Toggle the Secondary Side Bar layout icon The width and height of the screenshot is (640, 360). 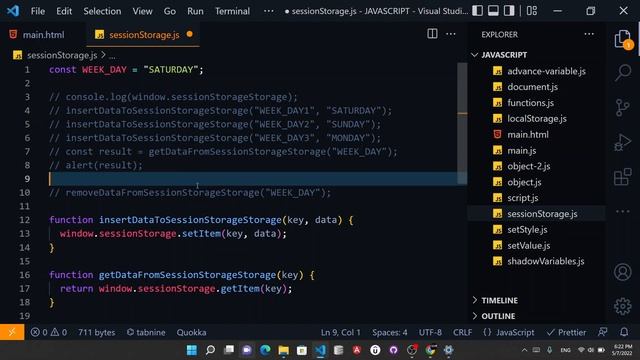pyautogui.click(x=509, y=11)
